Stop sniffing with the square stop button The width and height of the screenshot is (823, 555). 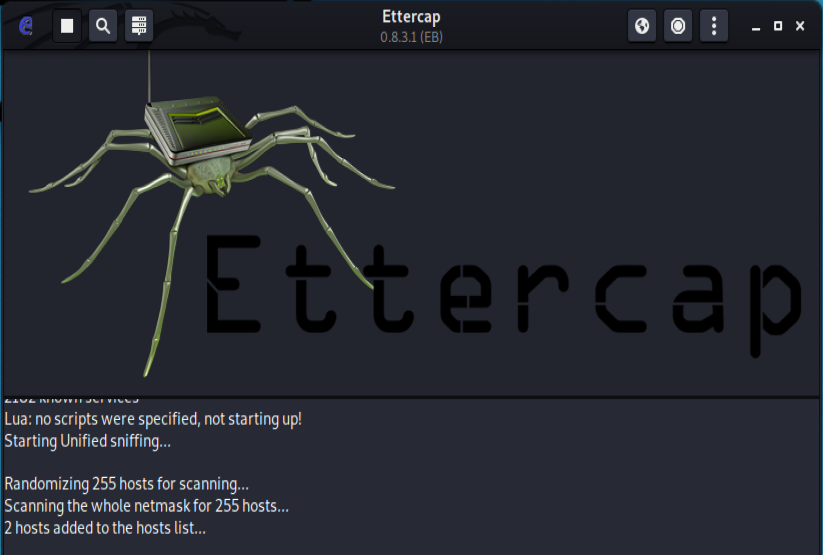pyautogui.click(x=67, y=26)
